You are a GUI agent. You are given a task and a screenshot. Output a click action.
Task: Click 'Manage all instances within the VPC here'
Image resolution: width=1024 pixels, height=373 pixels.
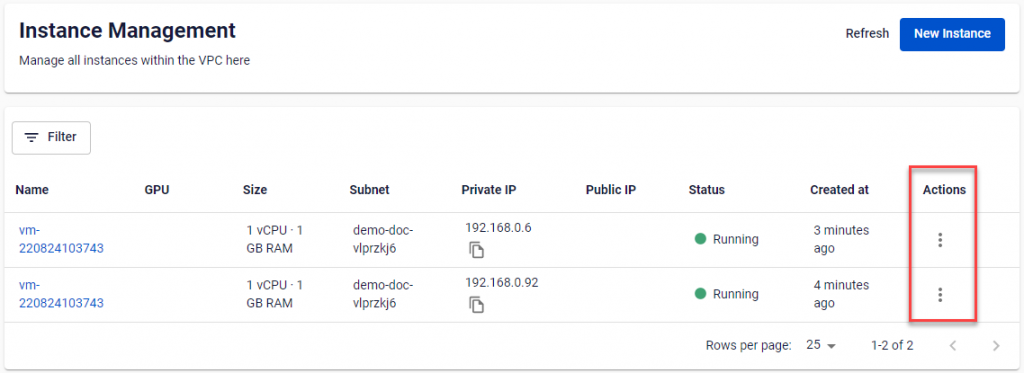135,61
